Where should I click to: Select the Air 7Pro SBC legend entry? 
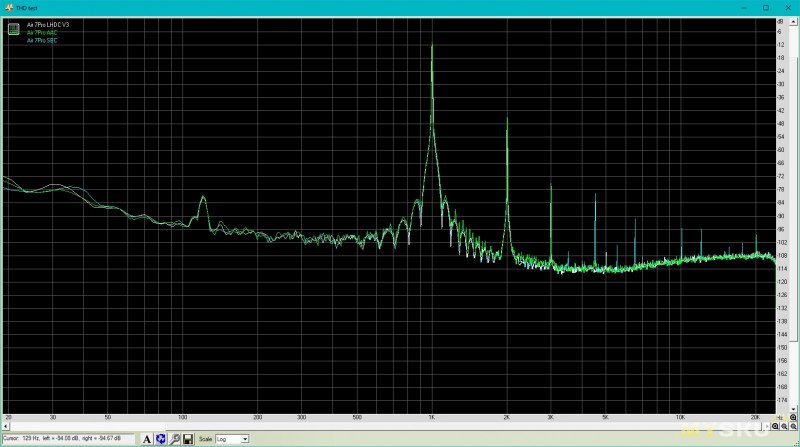42,40
